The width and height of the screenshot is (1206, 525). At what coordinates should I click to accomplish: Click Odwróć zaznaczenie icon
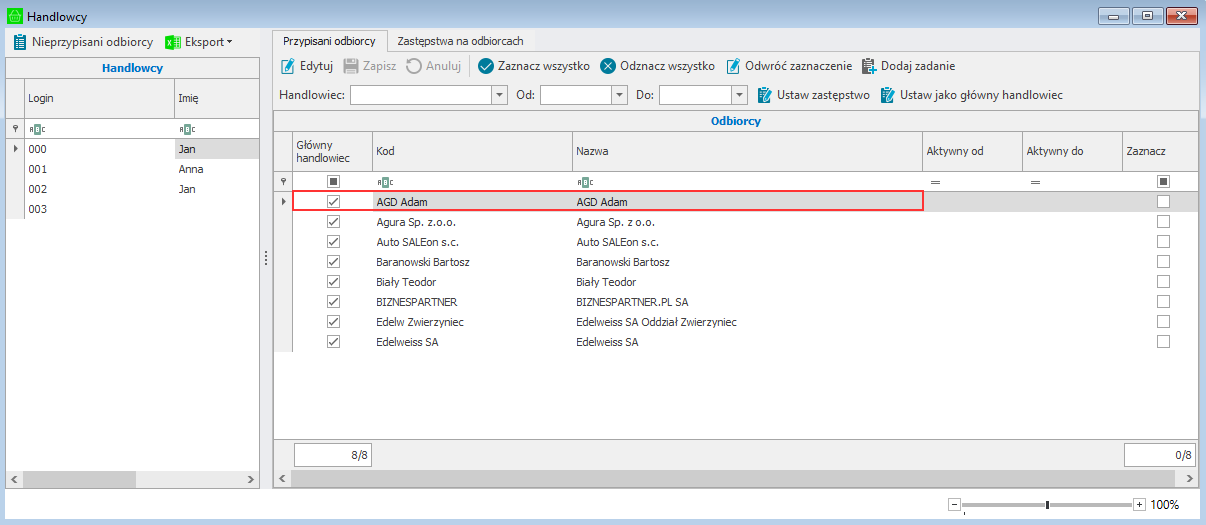[733, 66]
